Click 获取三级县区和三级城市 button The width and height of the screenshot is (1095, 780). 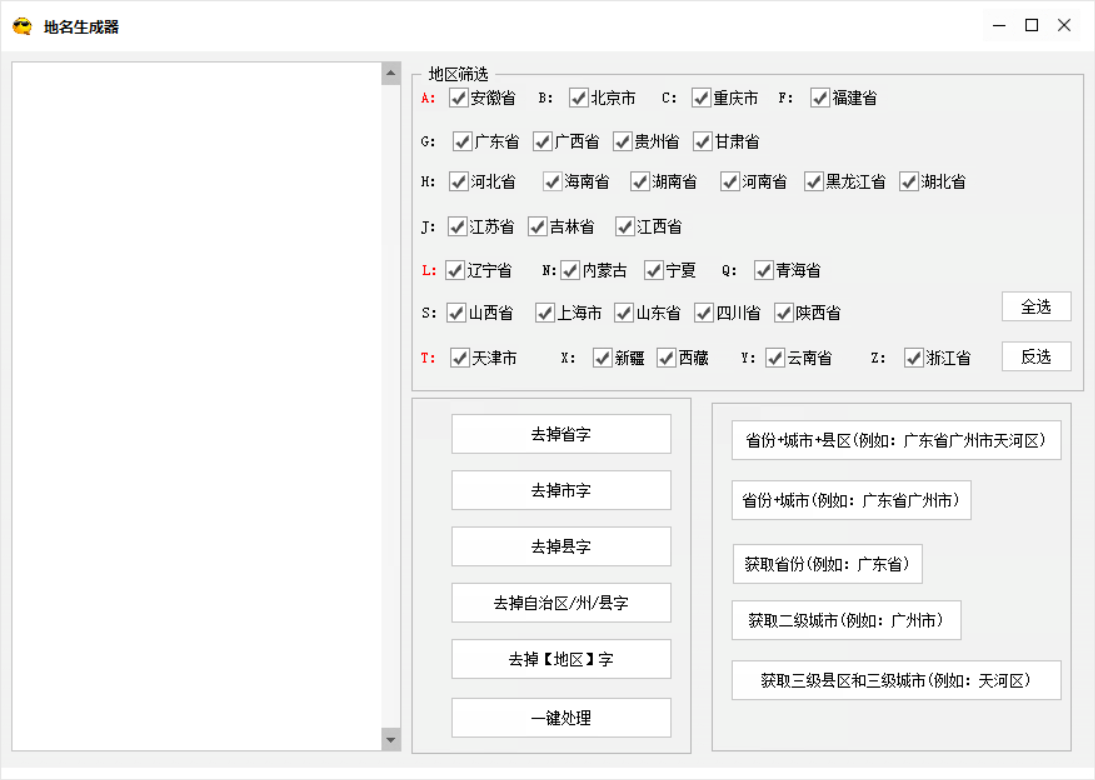[x=896, y=680]
